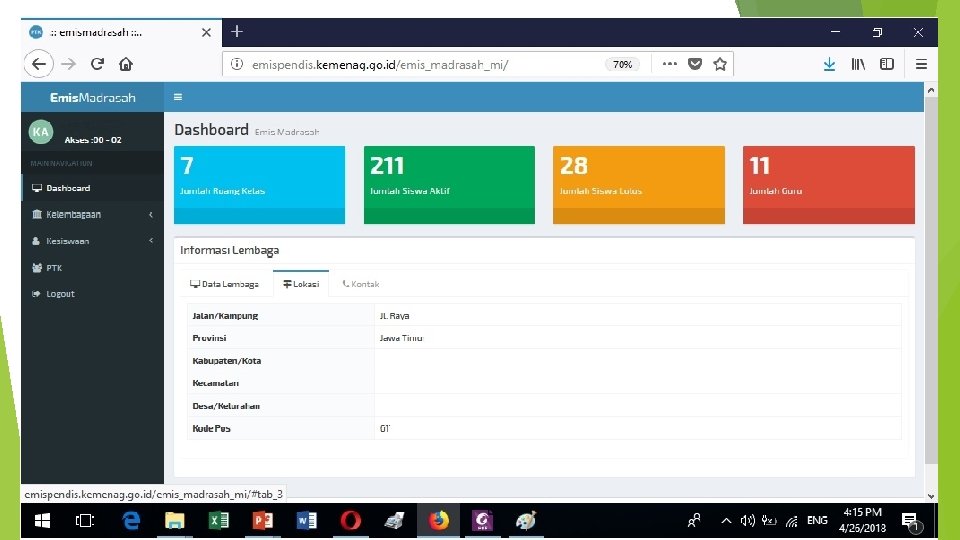Open the Firefox library icon
This screenshot has height=540, width=960.
click(x=858, y=64)
